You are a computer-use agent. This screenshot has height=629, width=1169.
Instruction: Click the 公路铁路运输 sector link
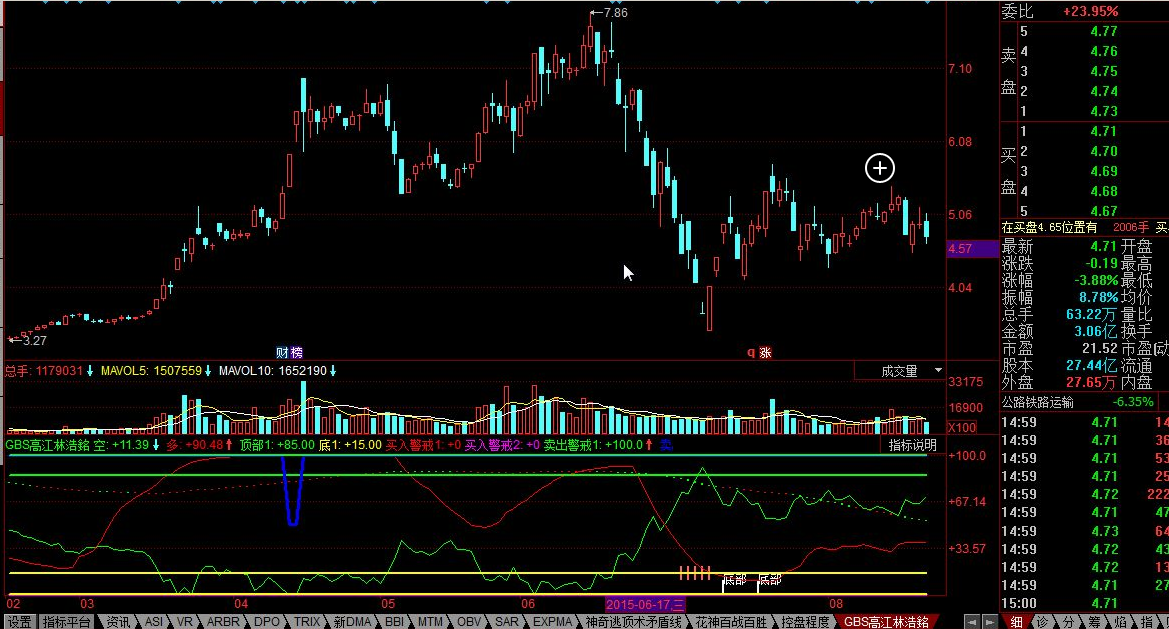(1038, 402)
